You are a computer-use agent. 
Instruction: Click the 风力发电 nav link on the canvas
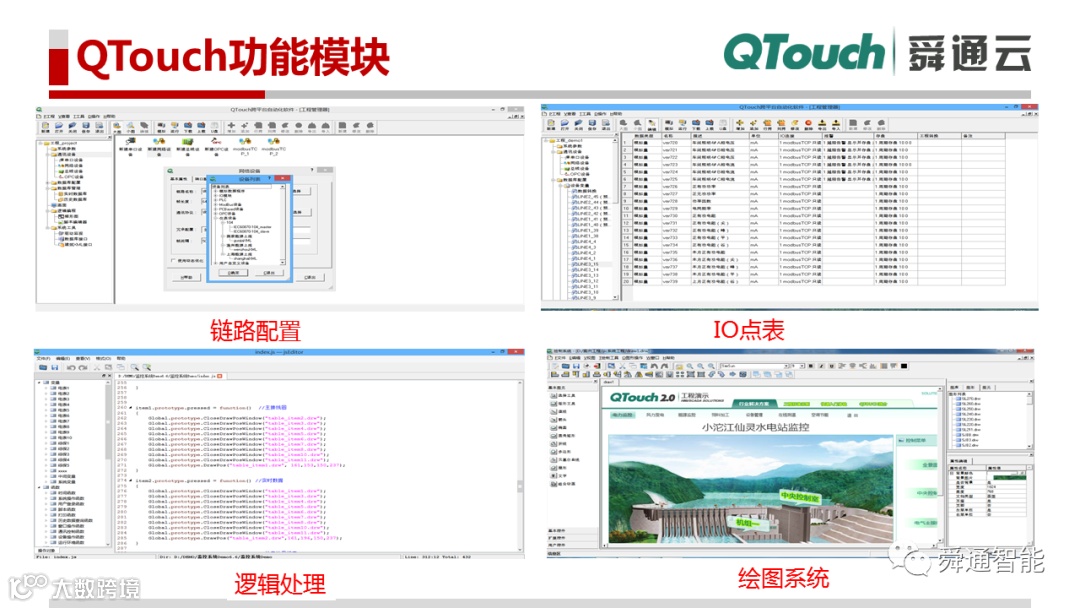tap(655, 415)
